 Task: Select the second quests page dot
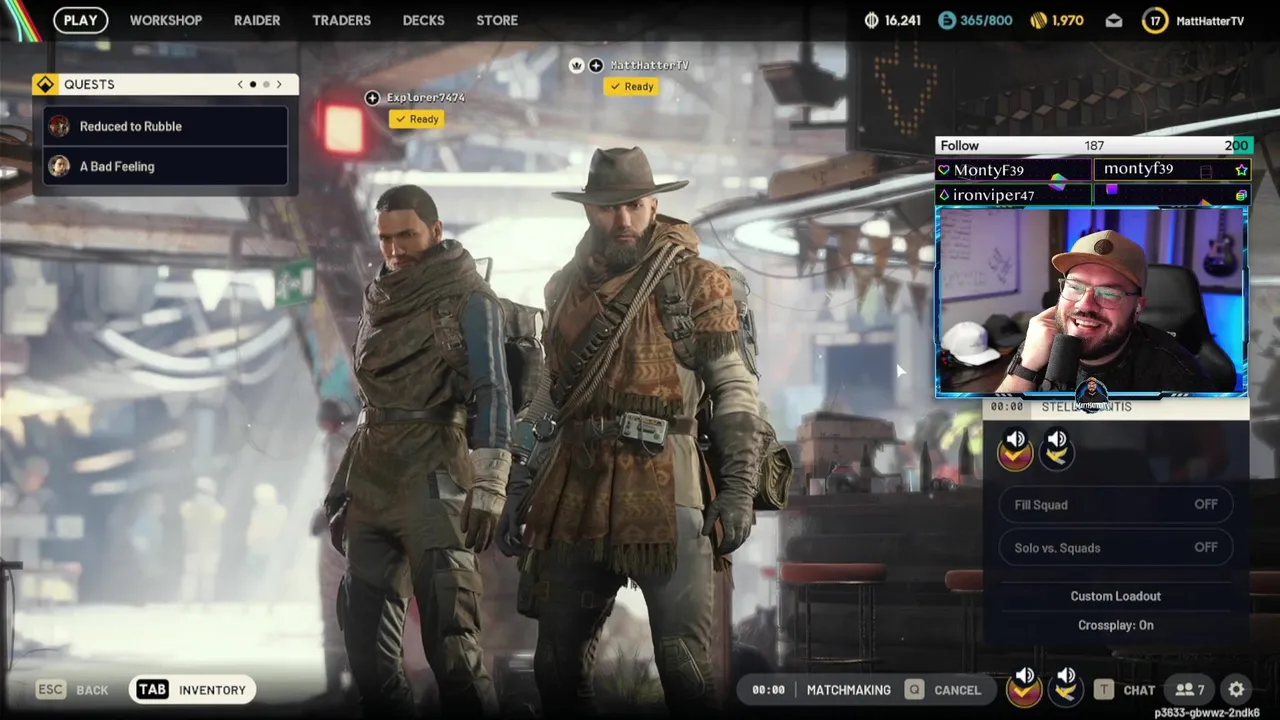[x=266, y=85]
